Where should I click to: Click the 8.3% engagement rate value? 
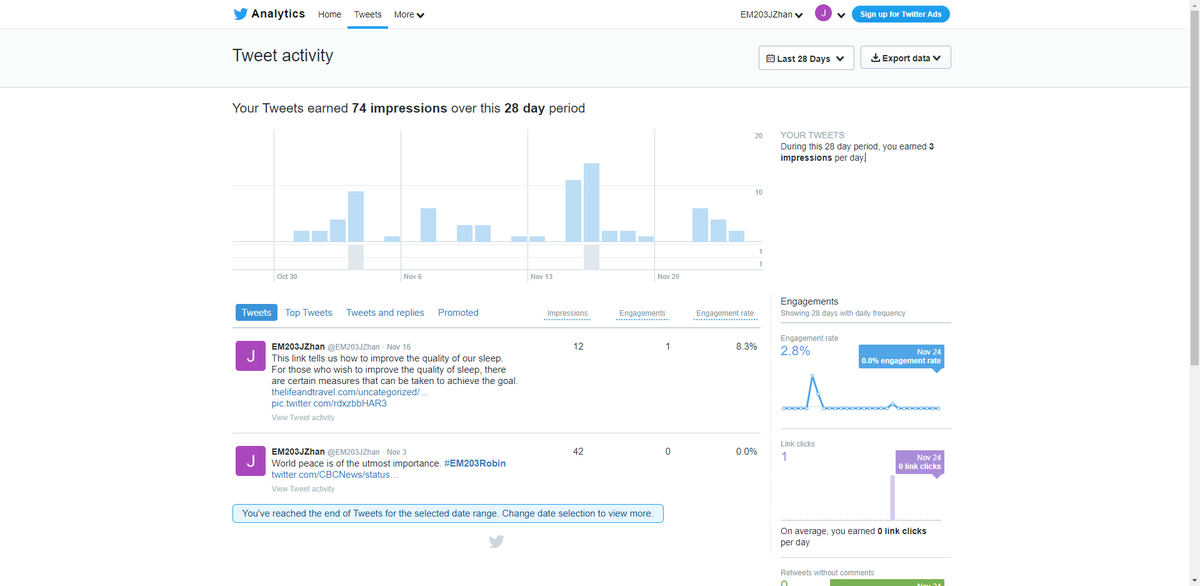pyautogui.click(x=746, y=347)
